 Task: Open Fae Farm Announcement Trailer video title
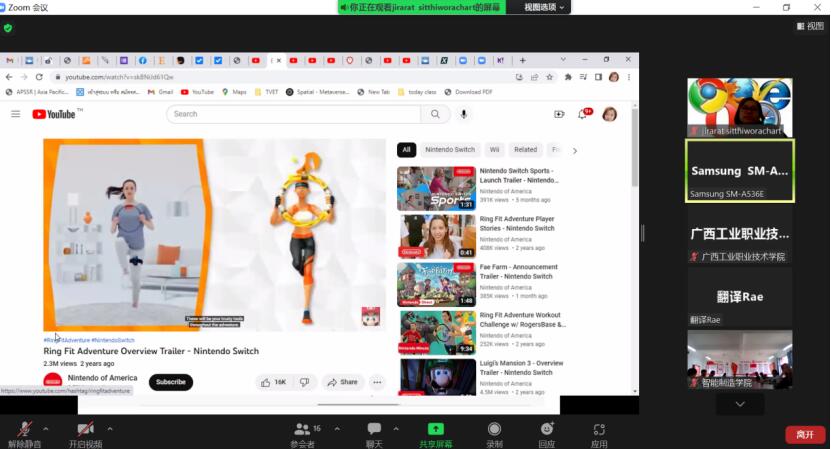coord(518,271)
